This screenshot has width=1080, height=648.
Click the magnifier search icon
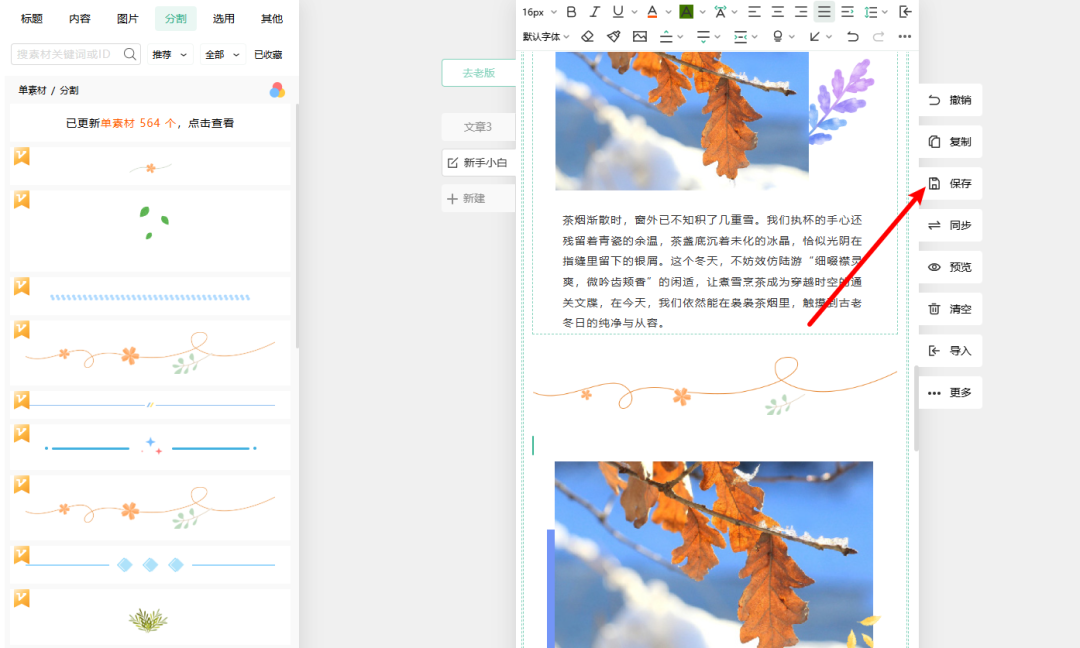point(130,55)
